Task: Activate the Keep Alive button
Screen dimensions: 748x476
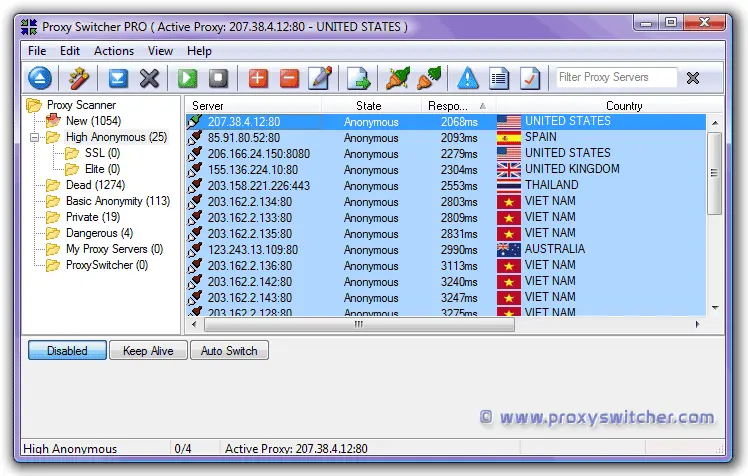Action: pyautogui.click(x=148, y=351)
